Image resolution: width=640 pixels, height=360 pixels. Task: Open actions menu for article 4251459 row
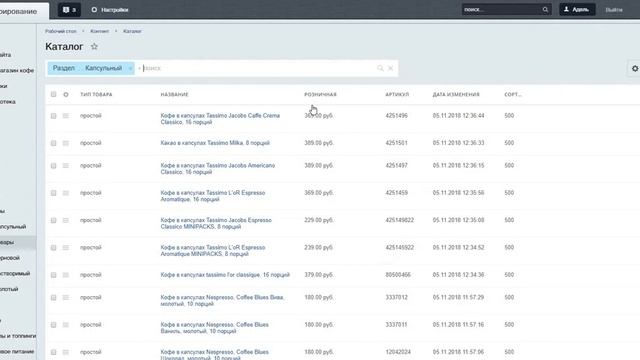tap(66, 193)
